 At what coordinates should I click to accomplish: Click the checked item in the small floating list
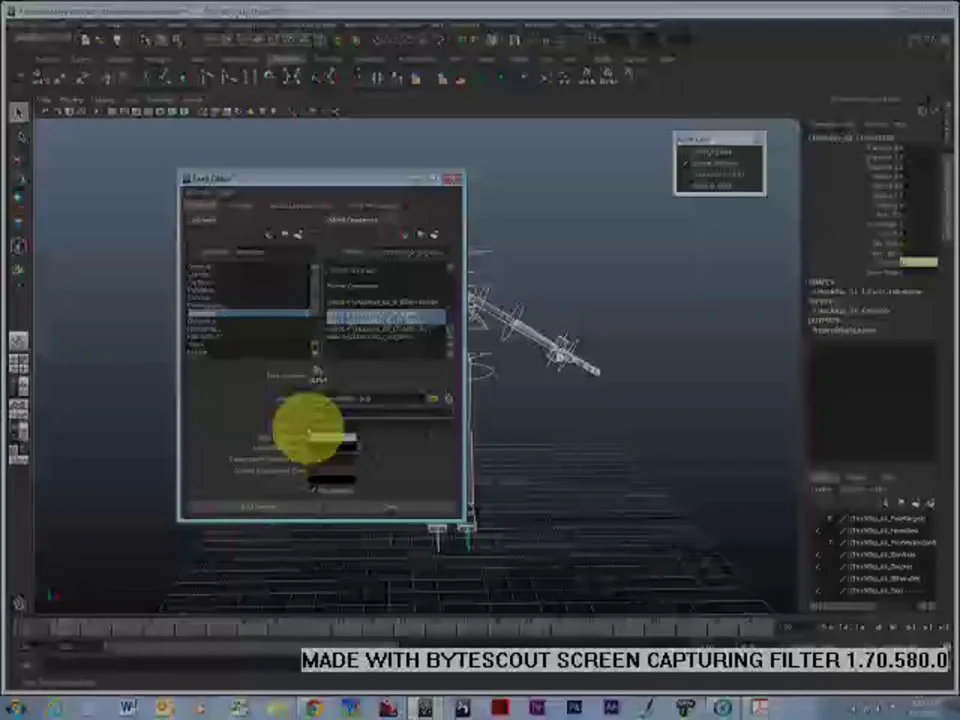pos(715,163)
